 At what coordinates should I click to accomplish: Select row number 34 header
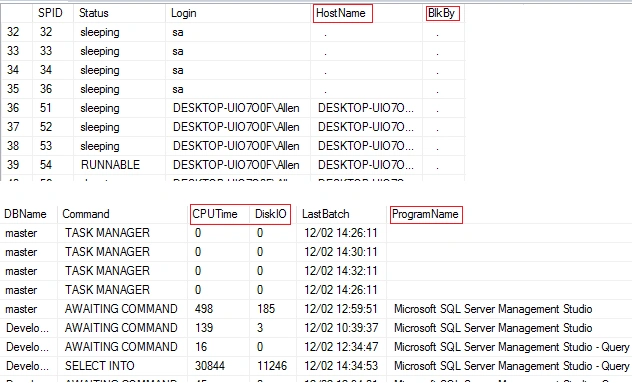pyautogui.click(x=13, y=70)
